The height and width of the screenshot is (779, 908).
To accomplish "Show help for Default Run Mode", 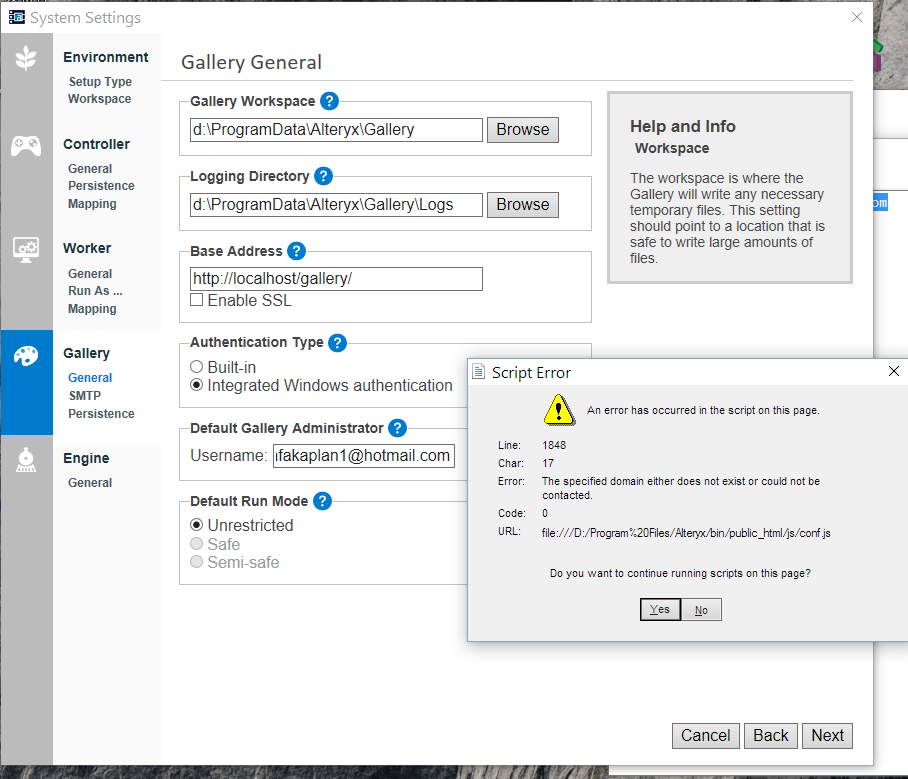I will click(323, 502).
